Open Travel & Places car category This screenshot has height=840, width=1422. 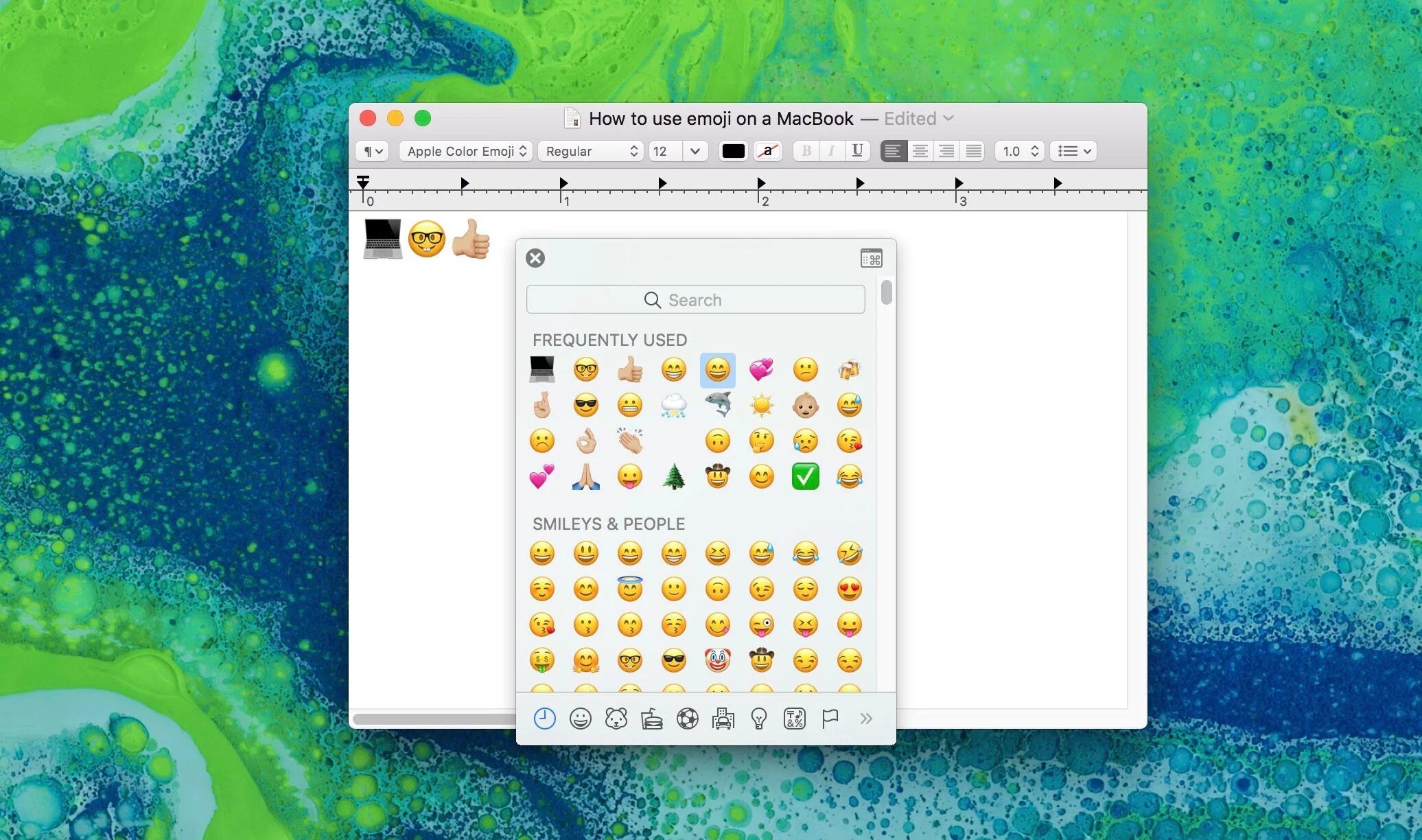tap(723, 719)
